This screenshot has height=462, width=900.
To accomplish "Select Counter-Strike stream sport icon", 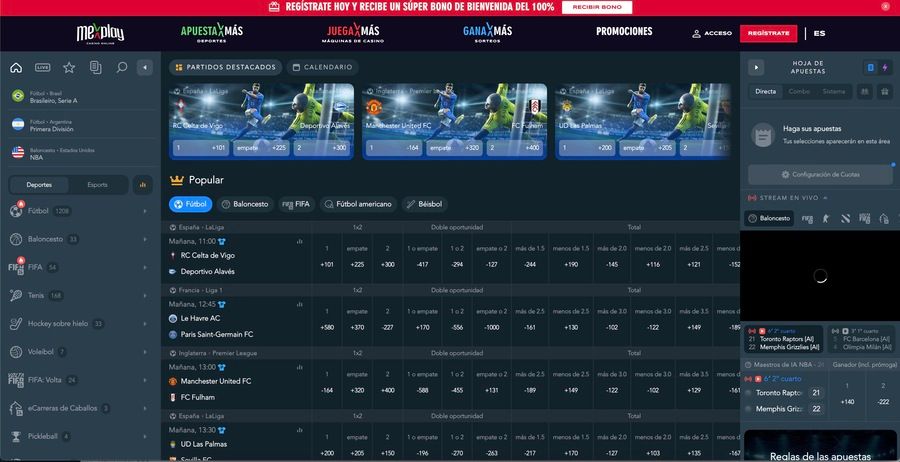I will (x=826, y=218).
